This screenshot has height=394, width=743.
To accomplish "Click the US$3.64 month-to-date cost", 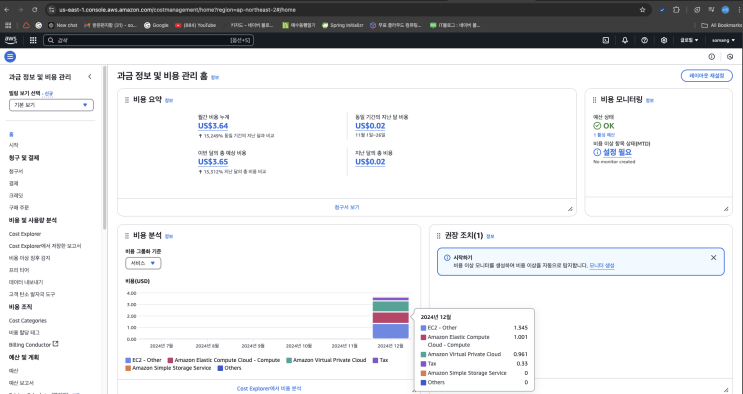I will click(213, 126).
